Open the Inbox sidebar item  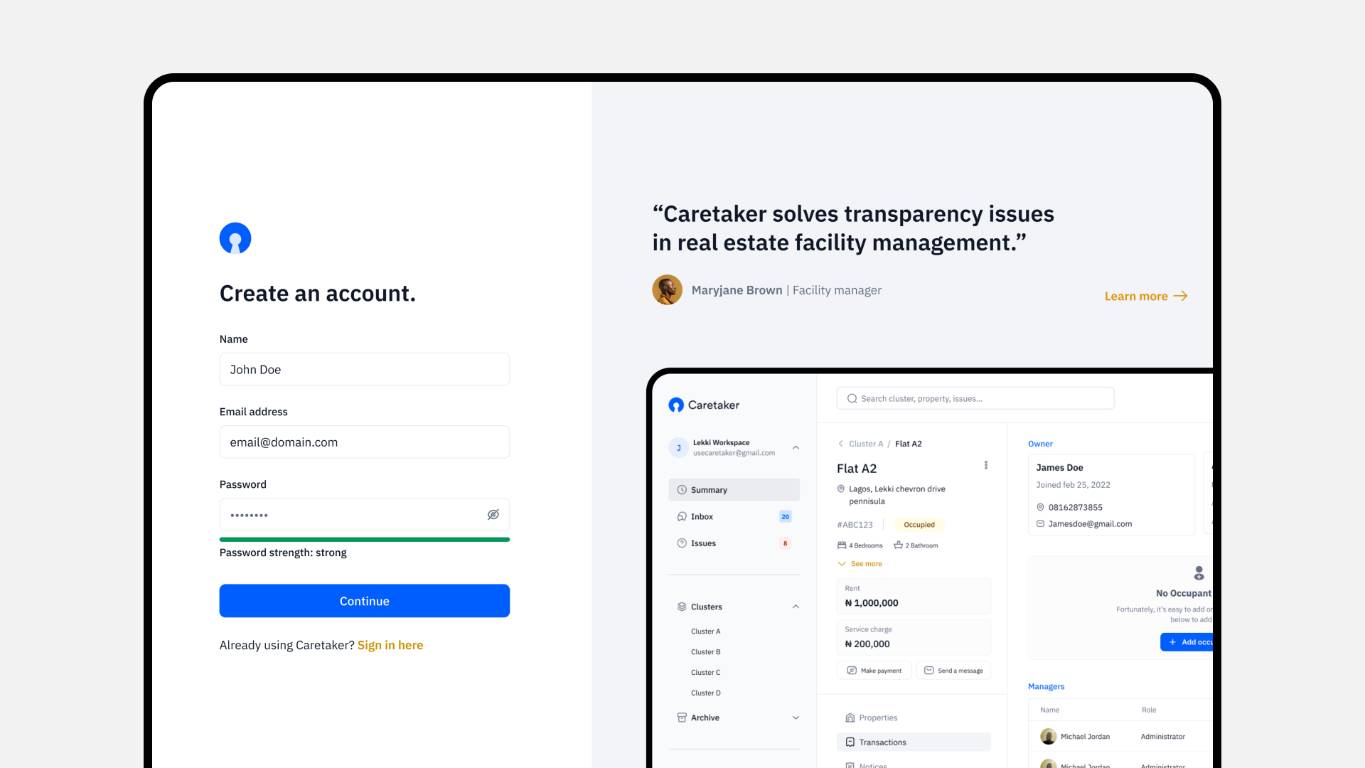point(734,517)
